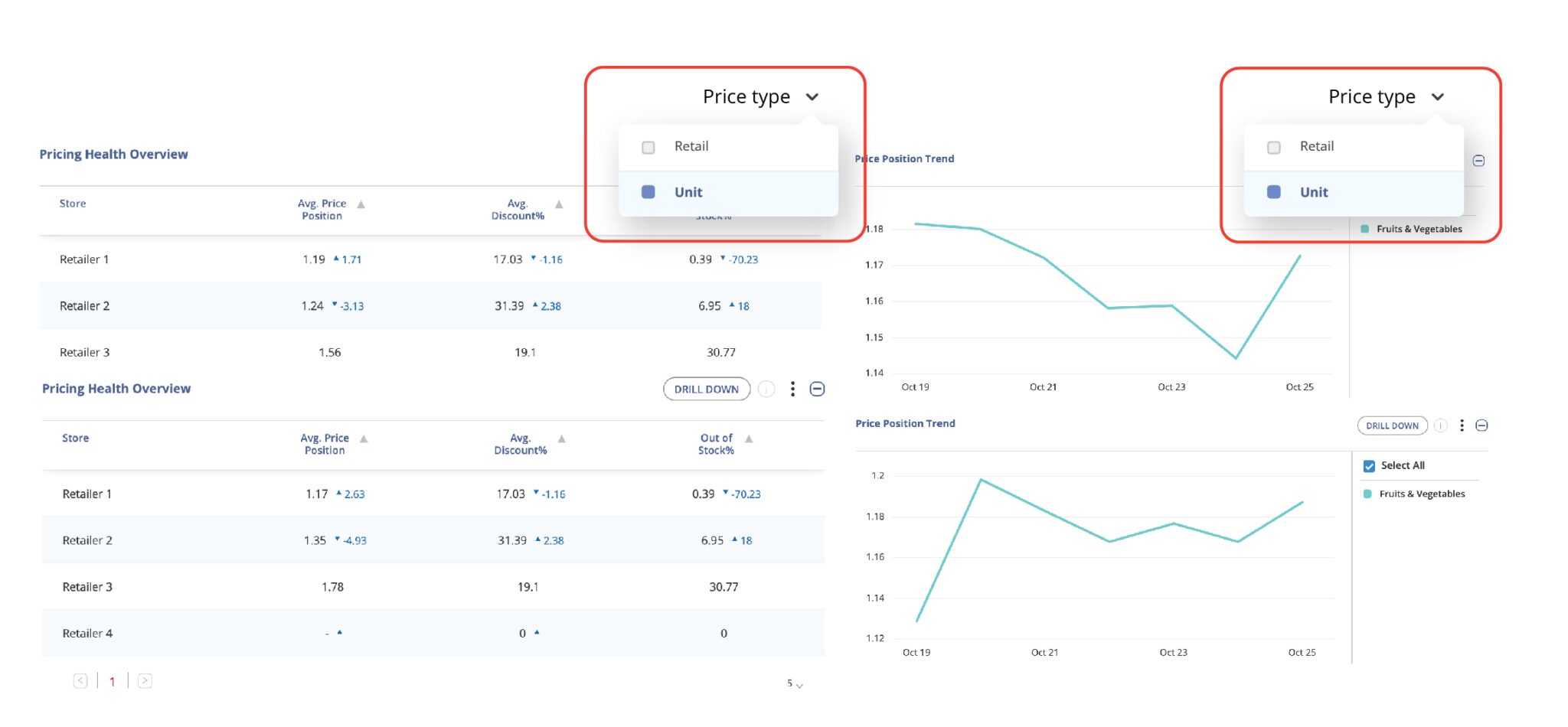The image size is (1568, 727).
Task: Toggle the Select All checkbox in chart legend
Action: tap(1370, 466)
